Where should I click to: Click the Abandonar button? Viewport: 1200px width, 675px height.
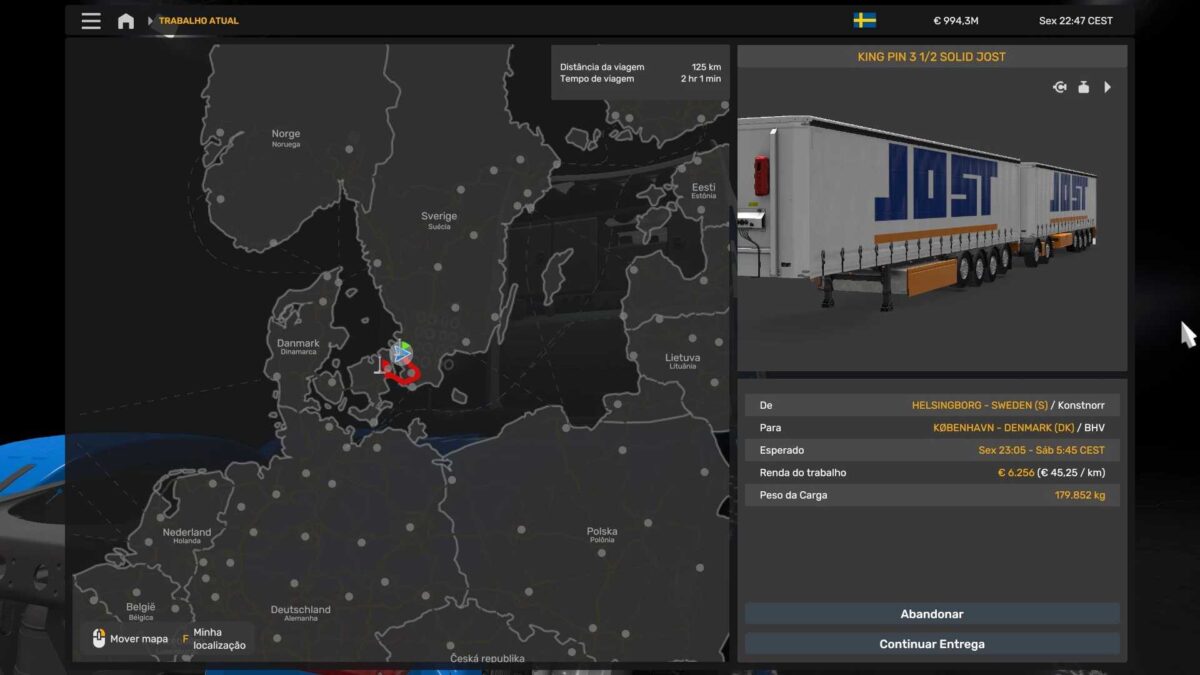pos(931,614)
